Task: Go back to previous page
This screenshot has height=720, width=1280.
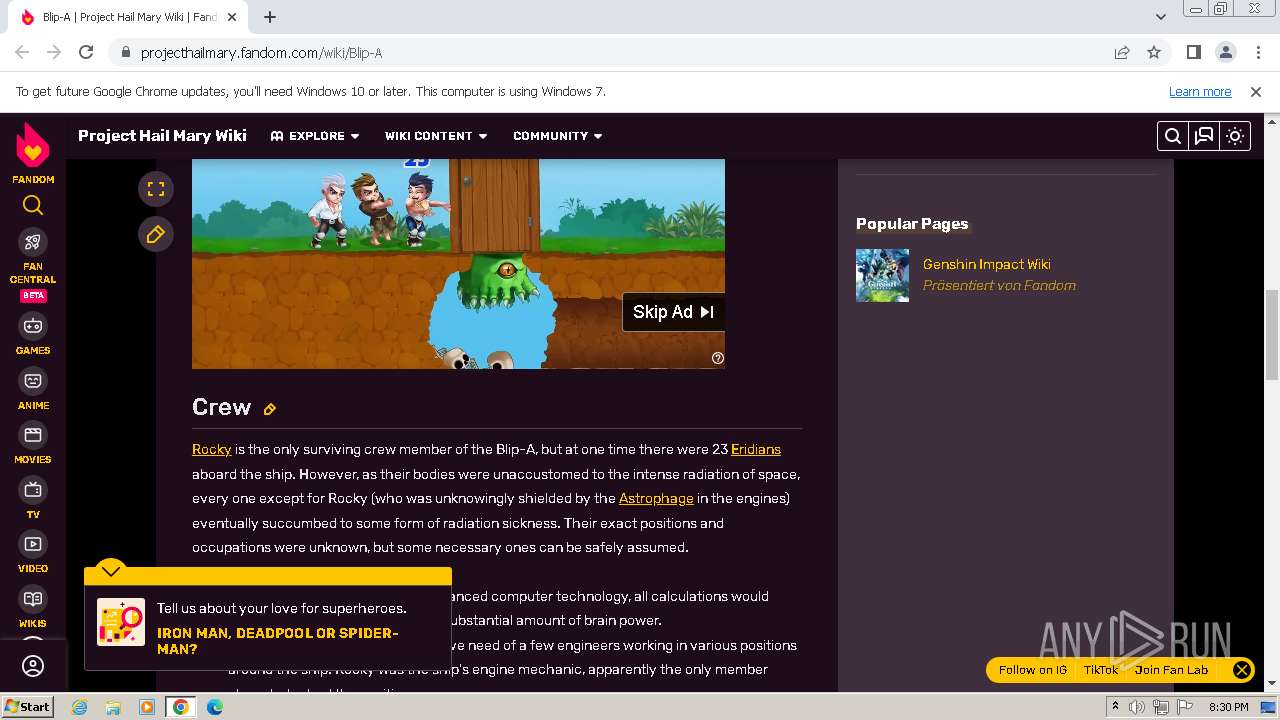Action: coord(22,52)
